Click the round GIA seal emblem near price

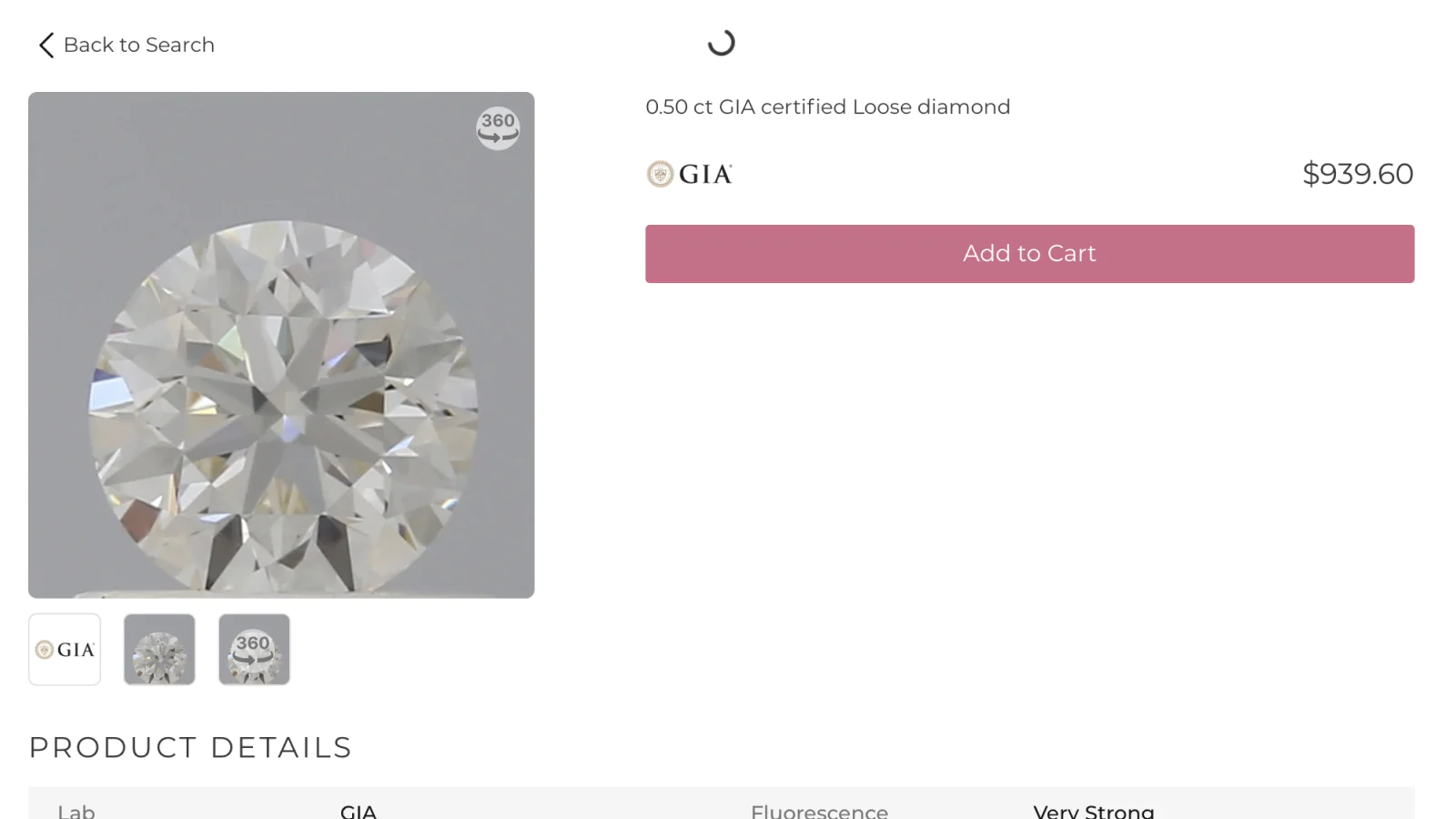[660, 174]
